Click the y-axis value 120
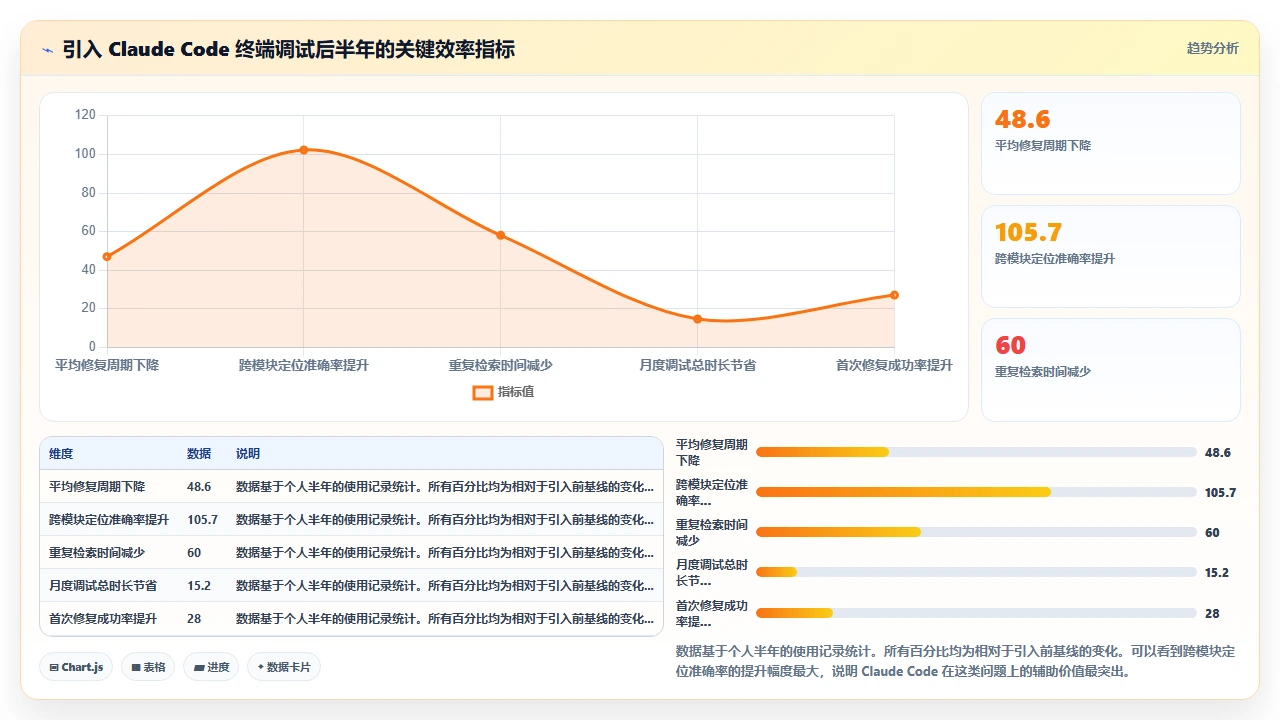1280x720 pixels. [85, 115]
